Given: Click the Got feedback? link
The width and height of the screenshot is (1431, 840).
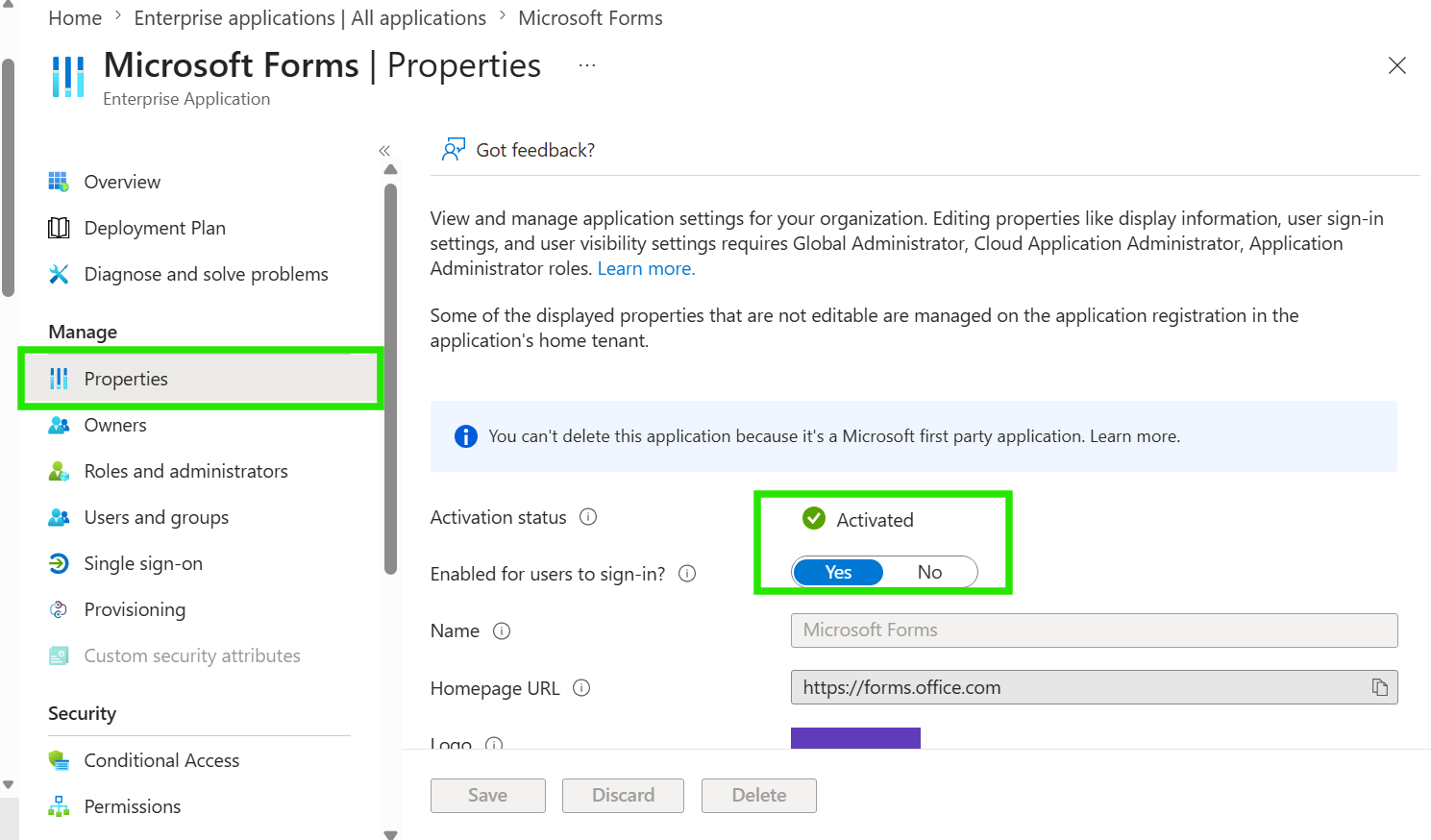Looking at the screenshot, I should click(x=535, y=150).
